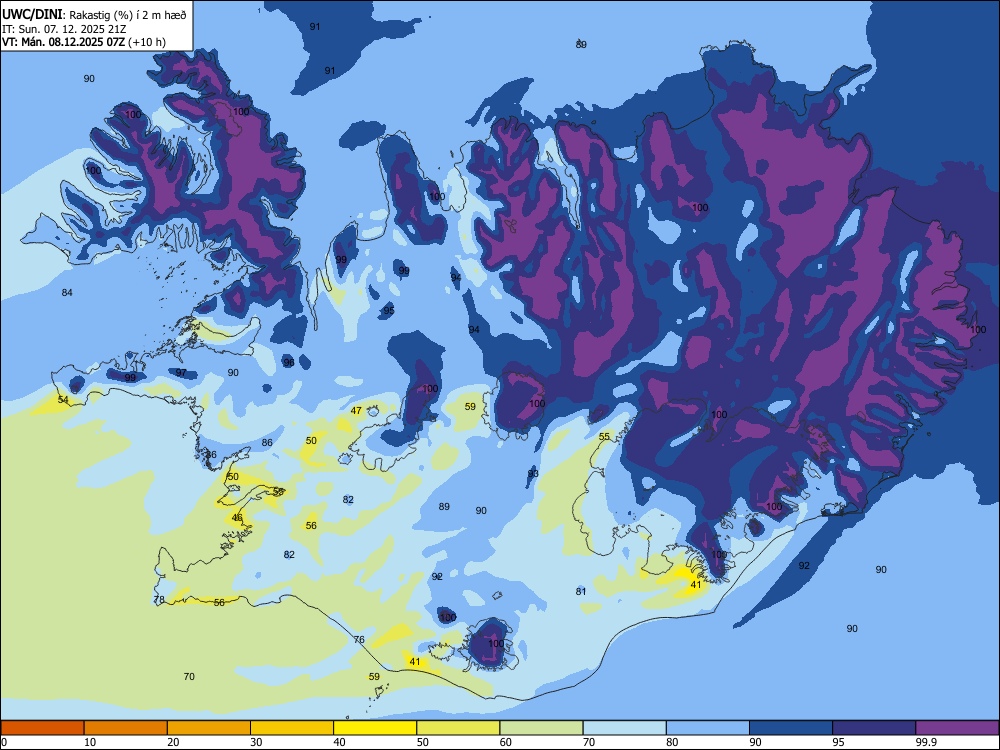Click the map value '96'
The image size is (1000, 750).
tap(289, 363)
